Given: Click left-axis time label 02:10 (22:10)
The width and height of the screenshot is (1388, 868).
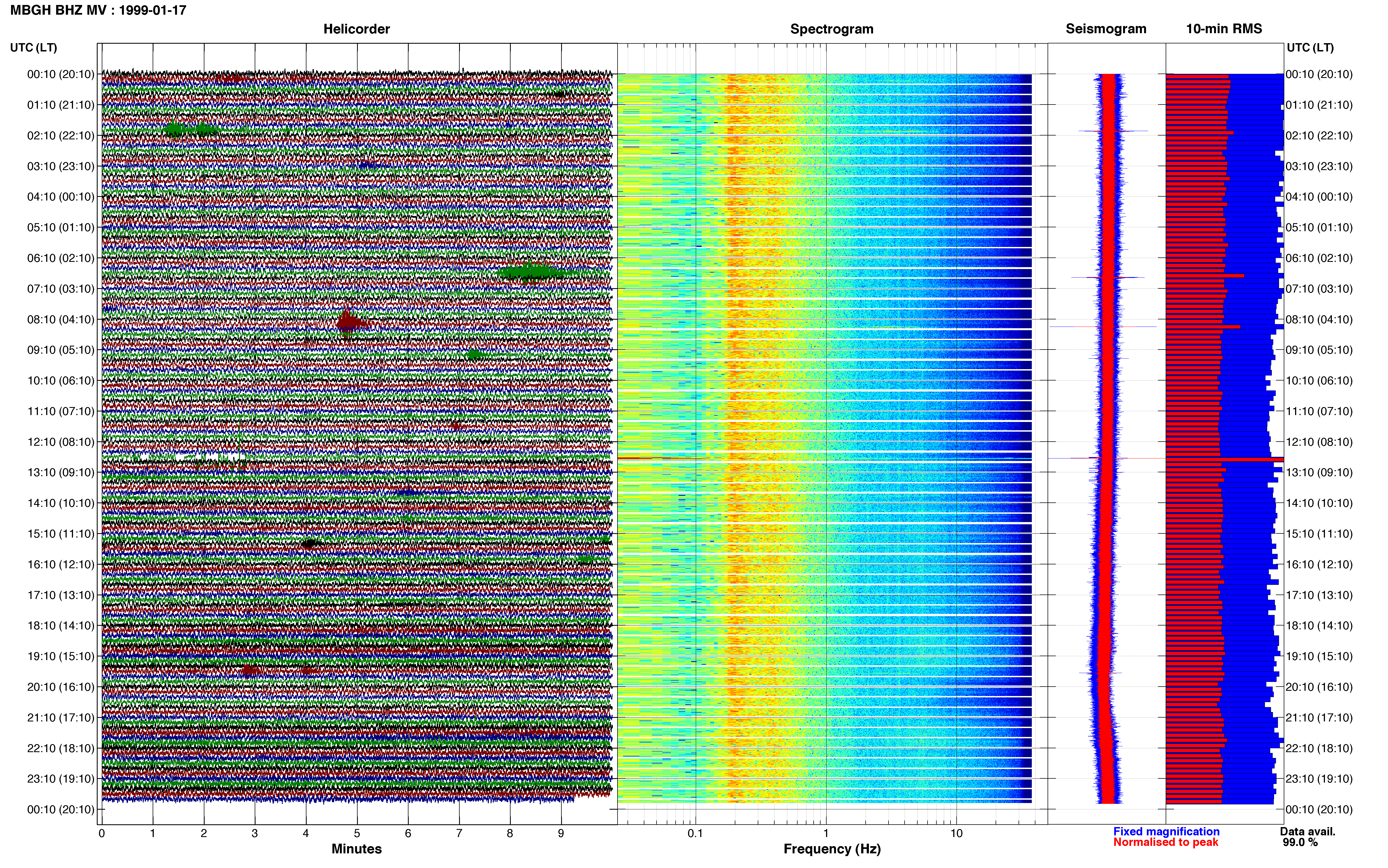Looking at the screenshot, I should coord(61,135).
